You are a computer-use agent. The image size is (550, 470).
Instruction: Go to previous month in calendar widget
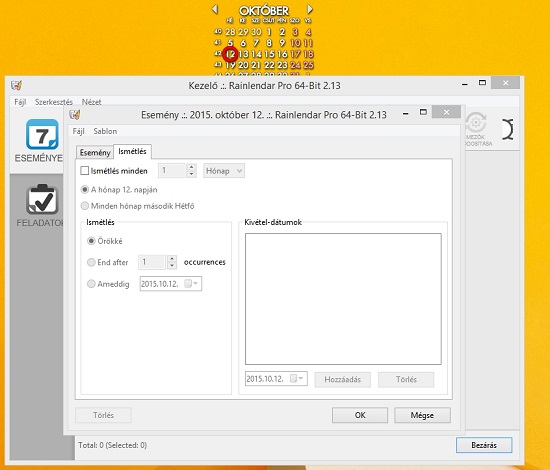pyautogui.click(x=215, y=9)
